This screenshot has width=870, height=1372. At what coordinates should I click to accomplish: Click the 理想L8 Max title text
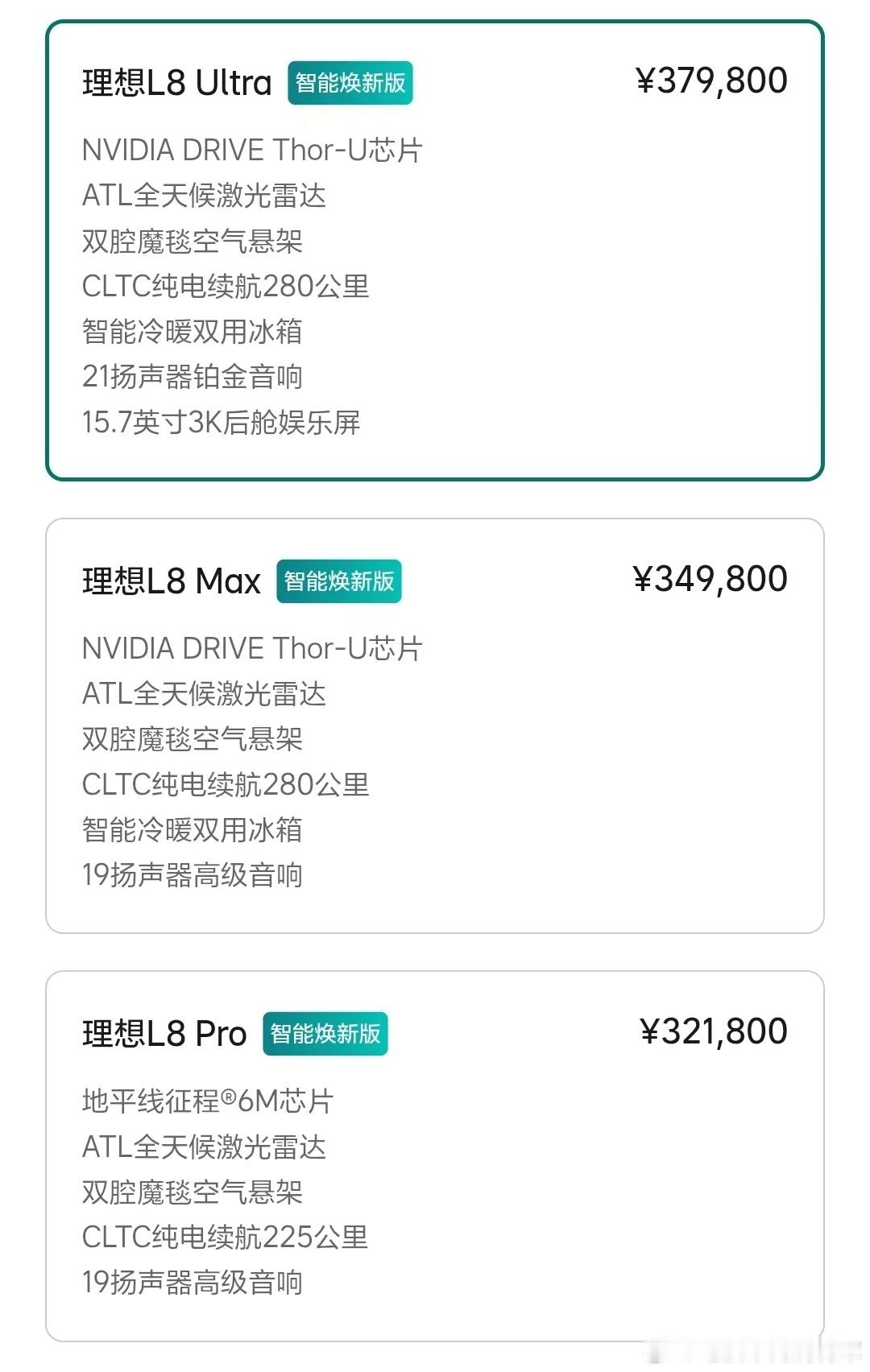click(x=172, y=581)
